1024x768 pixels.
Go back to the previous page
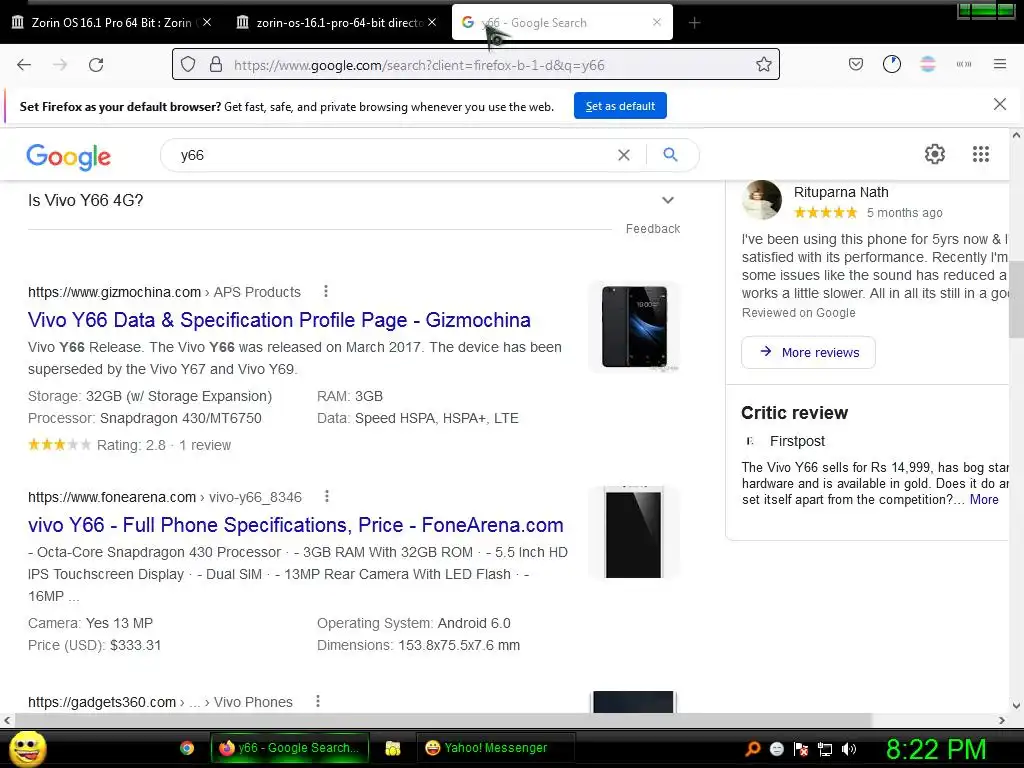(24, 65)
